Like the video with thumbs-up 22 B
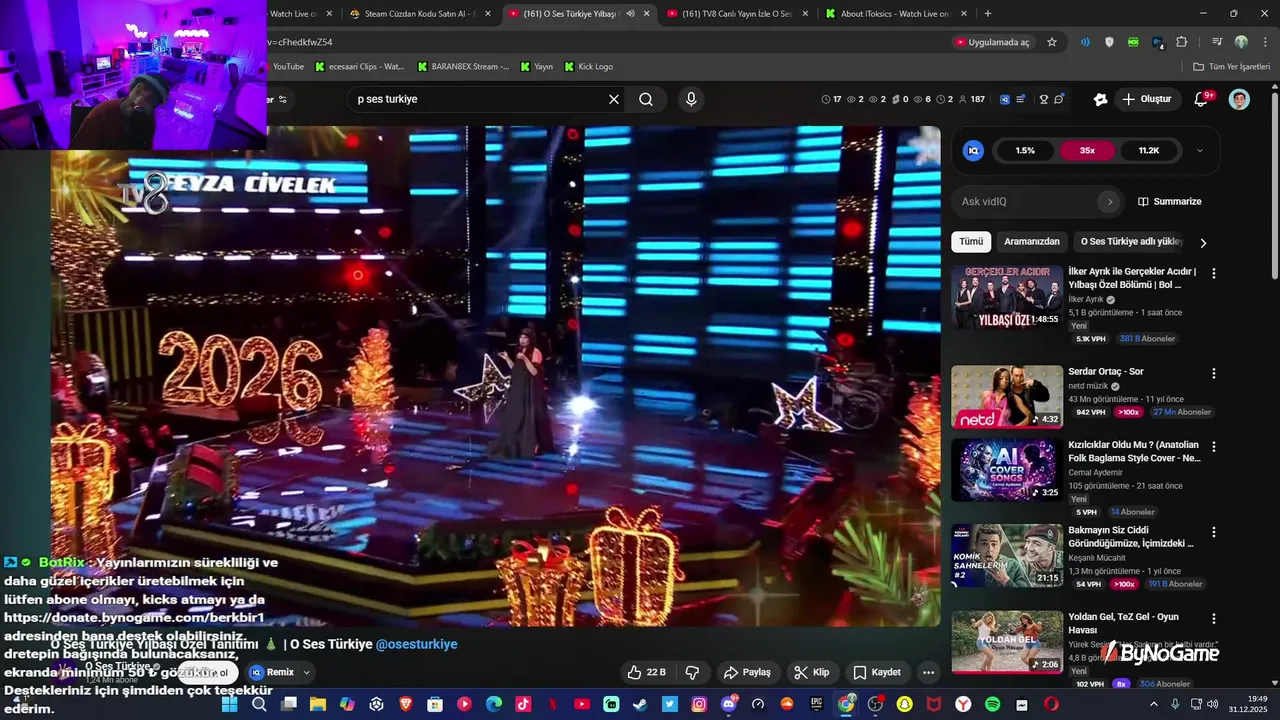1280x720 pixels. click(647, 672)
